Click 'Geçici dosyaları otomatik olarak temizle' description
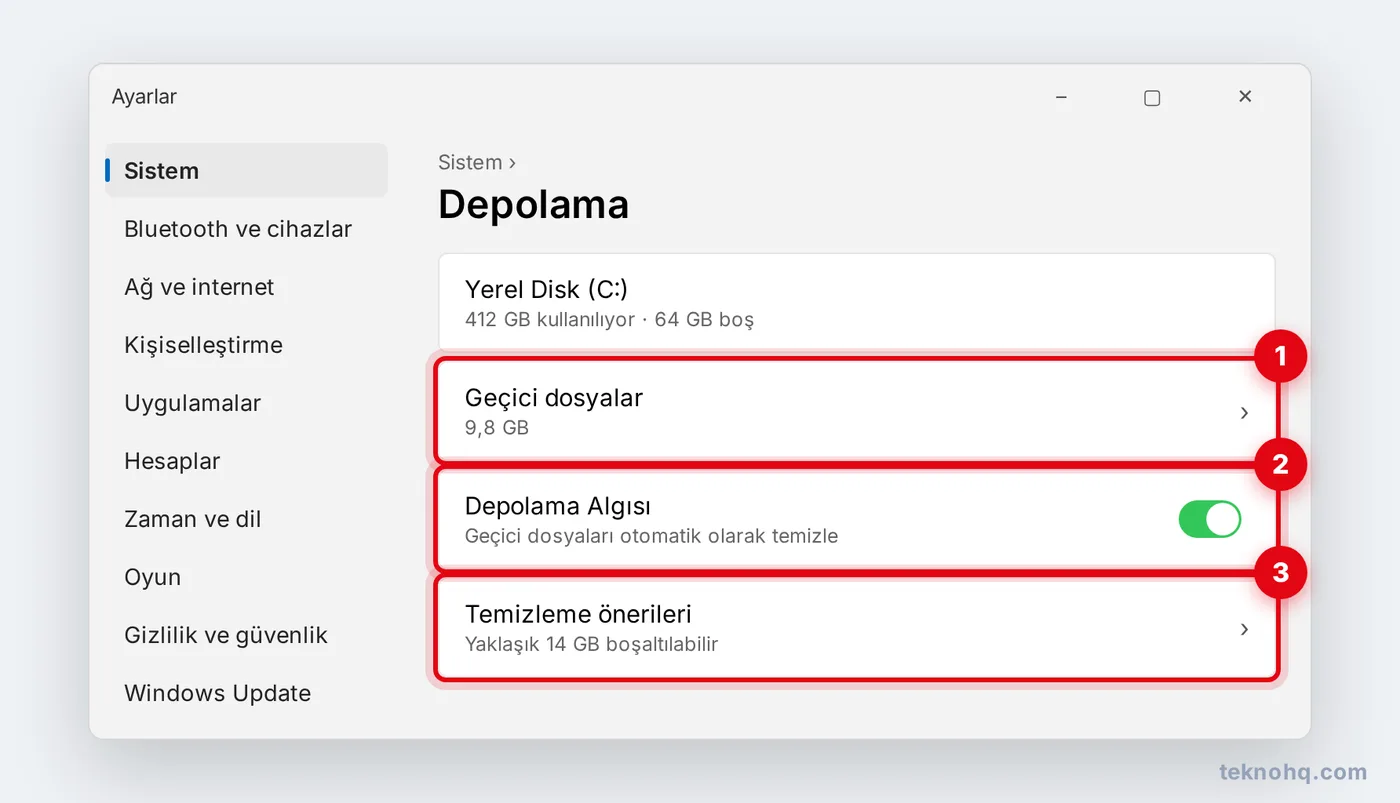Image resolution: width=1400 pixels, height=803 pixels. point(651,536)
